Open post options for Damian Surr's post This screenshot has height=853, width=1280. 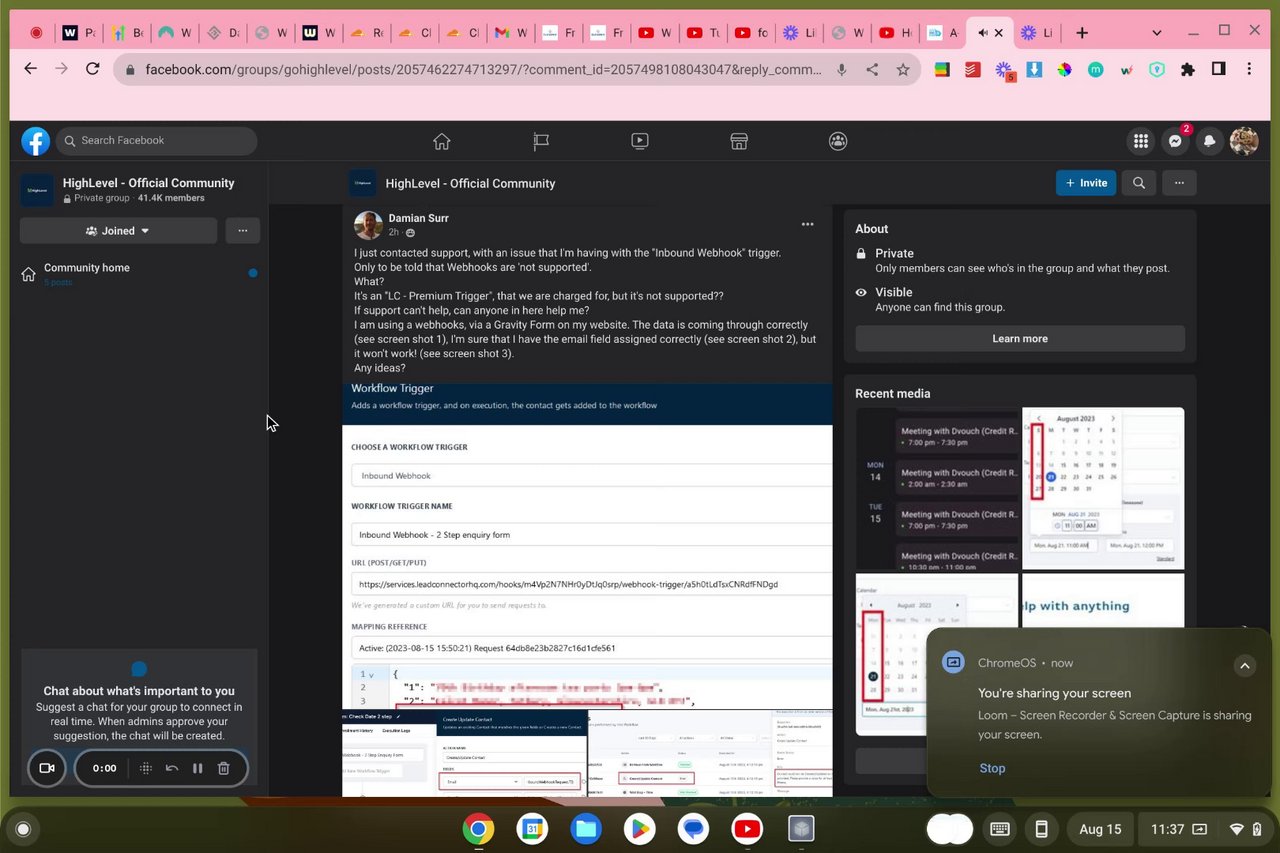pos(807,224)
